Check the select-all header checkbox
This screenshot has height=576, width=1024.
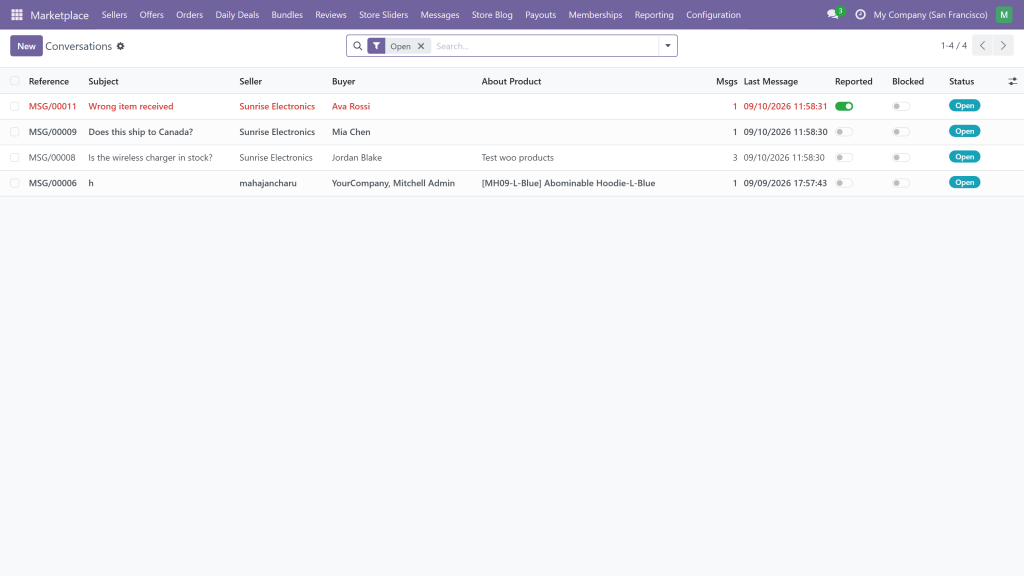tap(14, 81)
